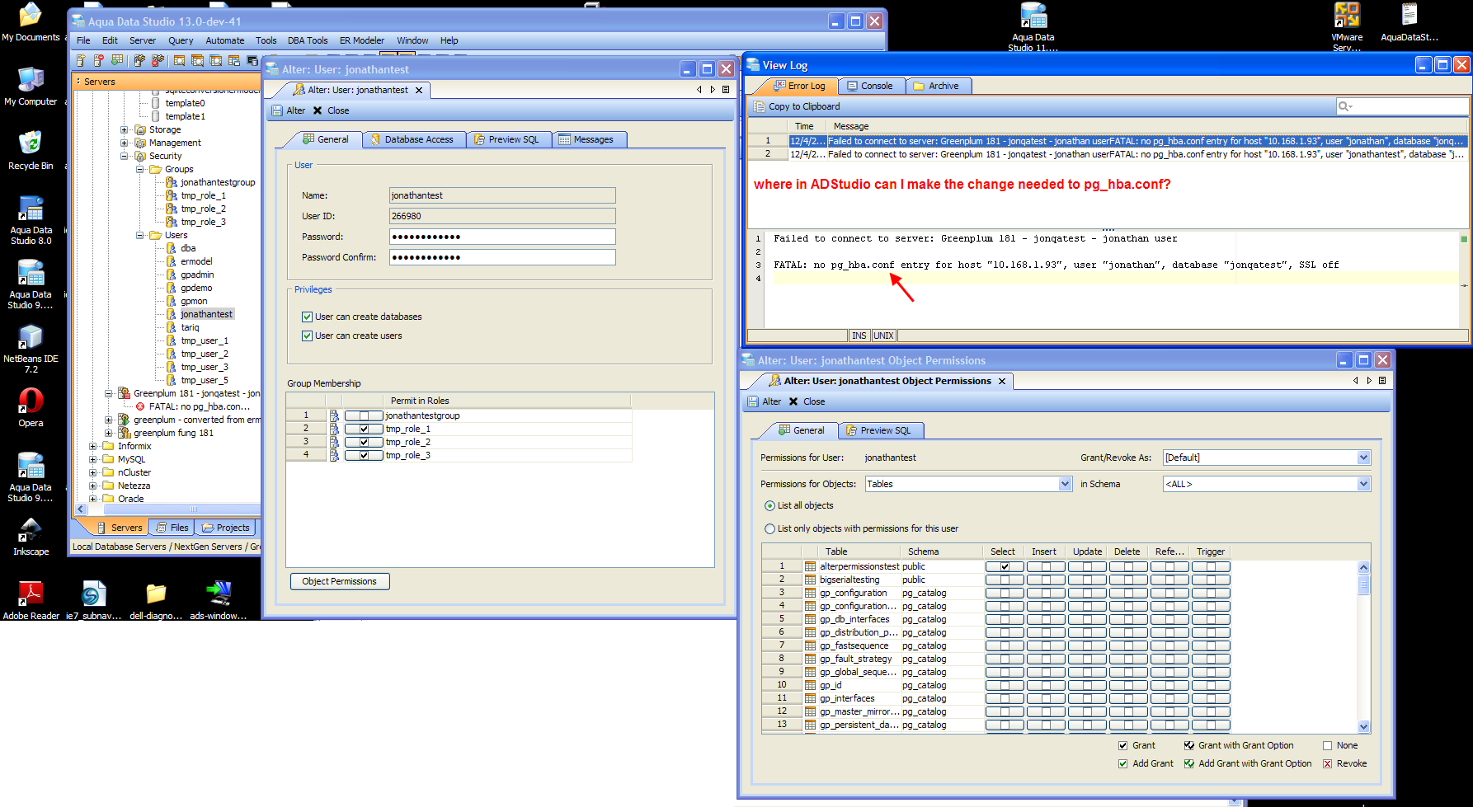
Task: Open VMware Server desktop icon
Action: point(1347,26)
